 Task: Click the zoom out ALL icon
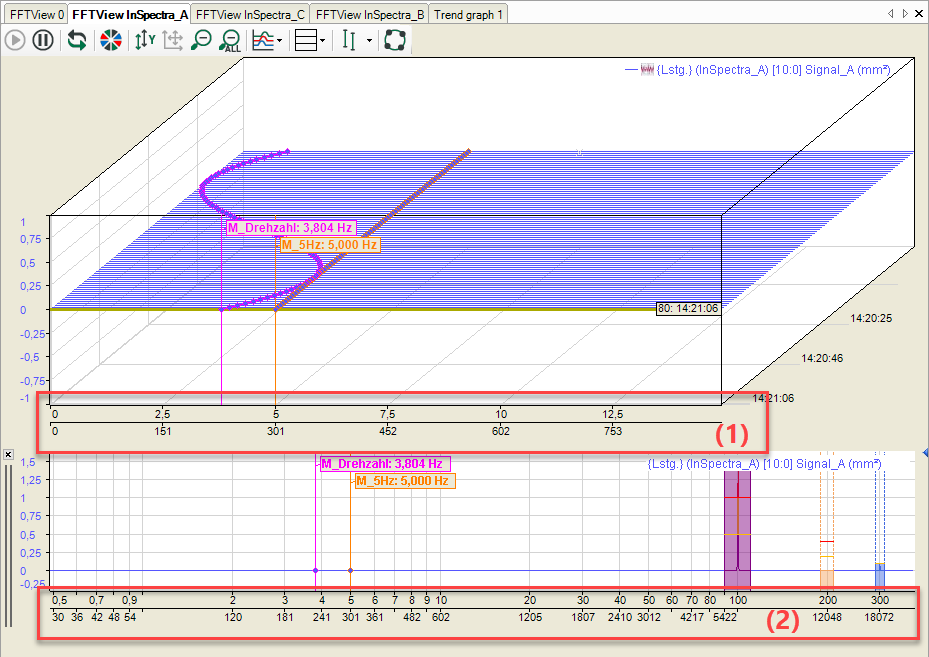click(230, 41)
